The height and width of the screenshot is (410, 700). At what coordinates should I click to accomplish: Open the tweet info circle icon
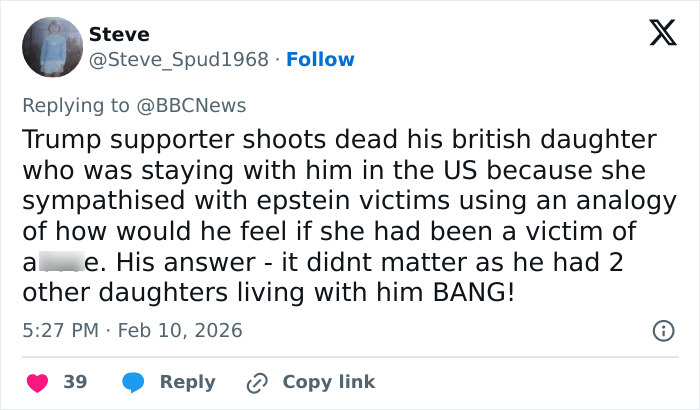click(661, 329)
